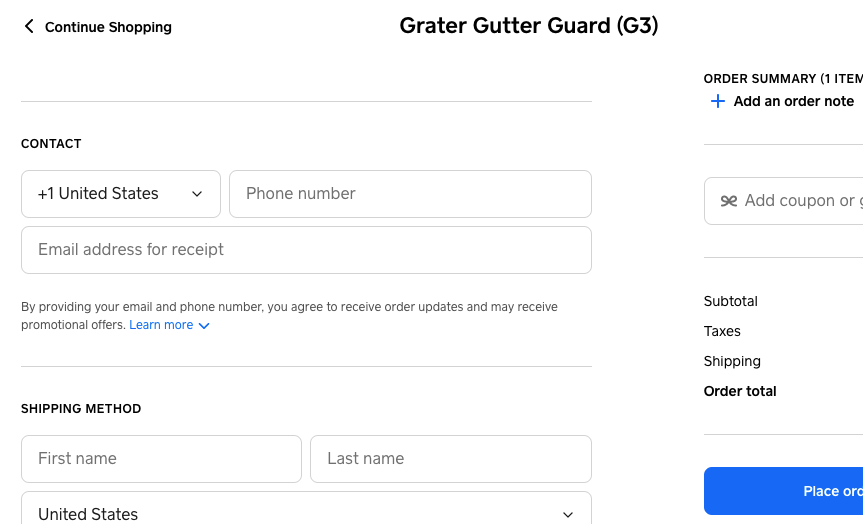This screenshot has width=863, height=524.
Task: Open the Learn more link
Action: point(161,325)
